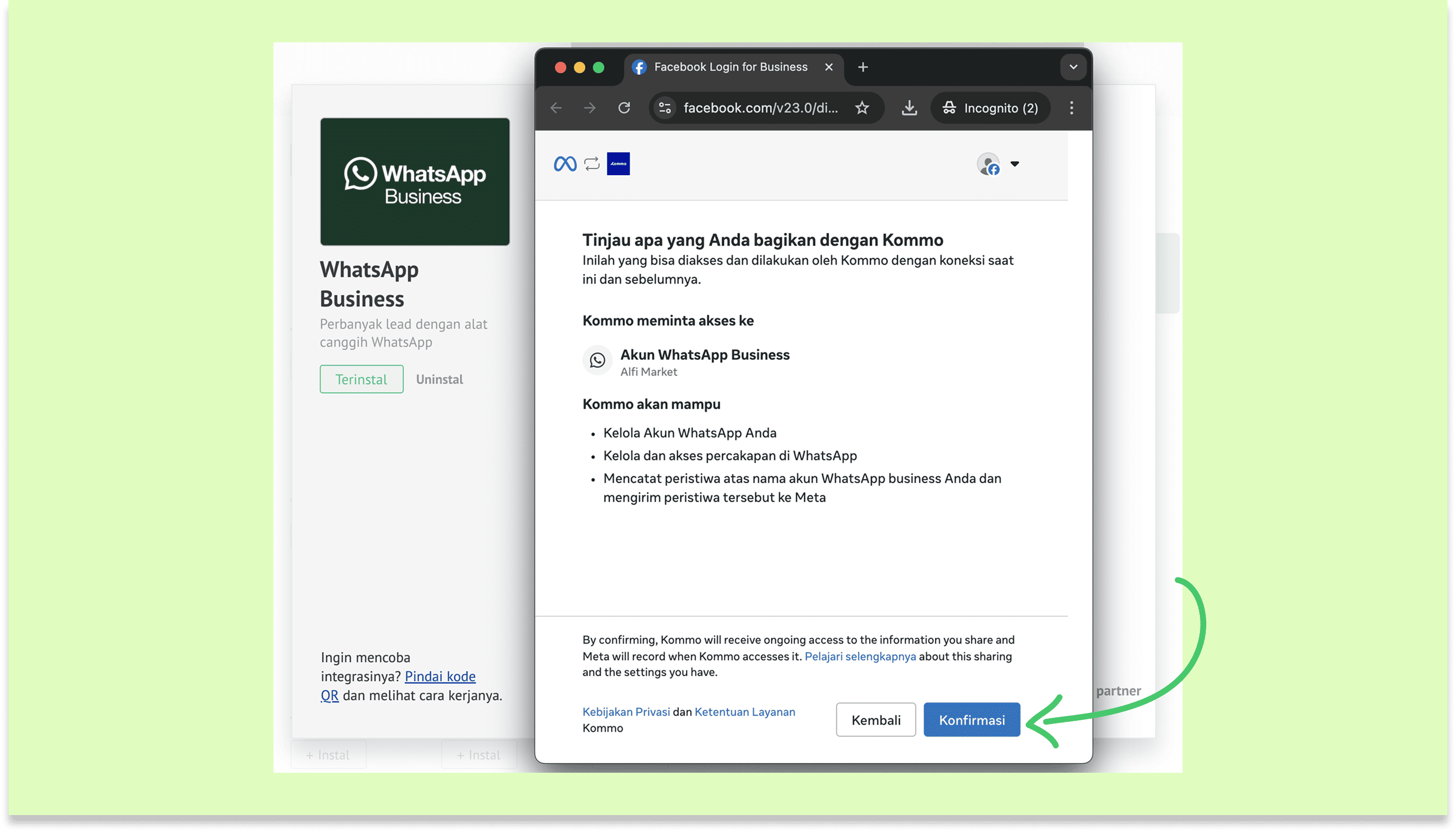Open new tab with plus icon

[x=863, y=67]
